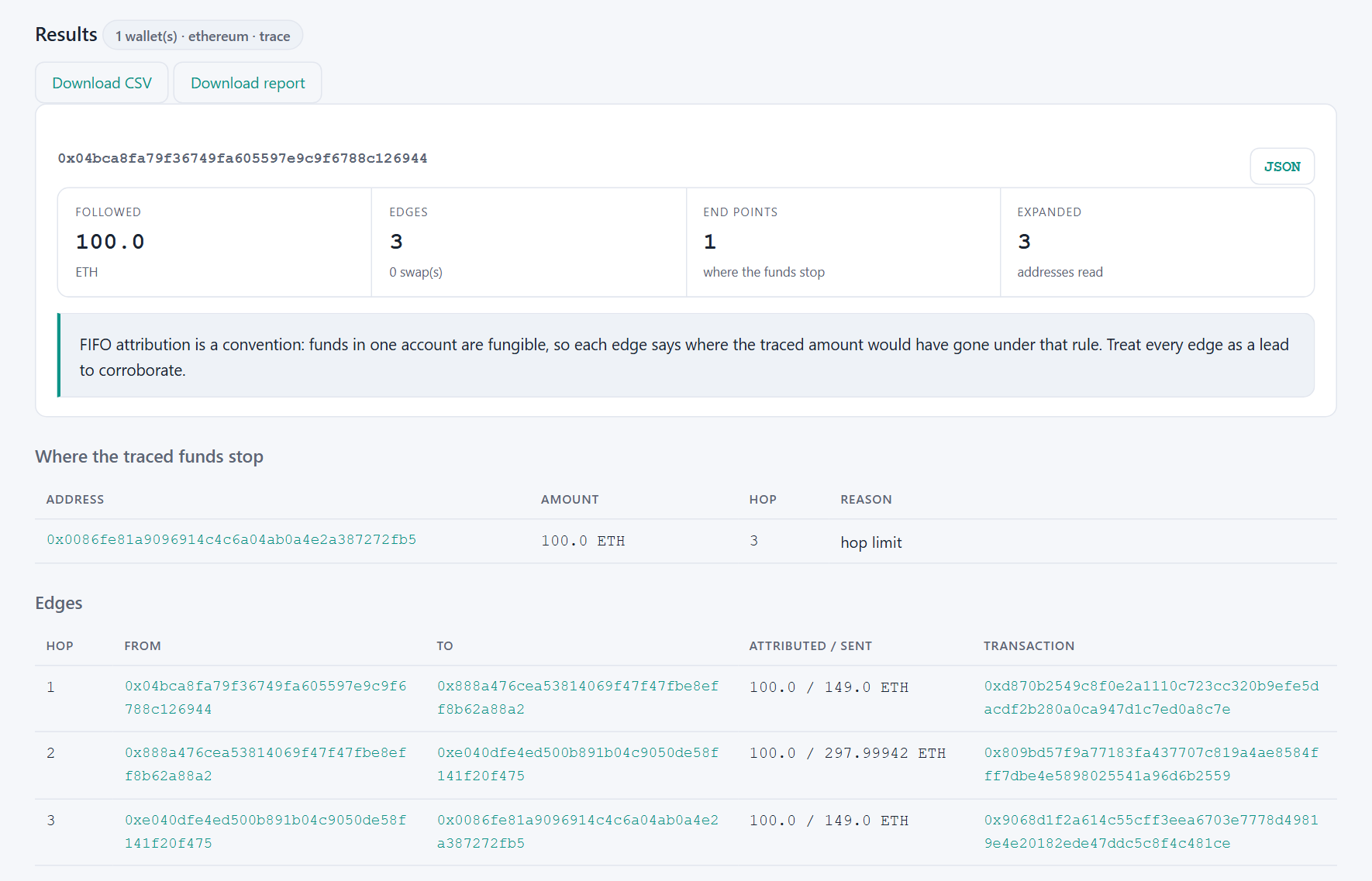Open hop 3 FROM address 0xe040dfe4 link
Image resolution: width=1372 pixels, height=881 pixels.
click(266, 831)
